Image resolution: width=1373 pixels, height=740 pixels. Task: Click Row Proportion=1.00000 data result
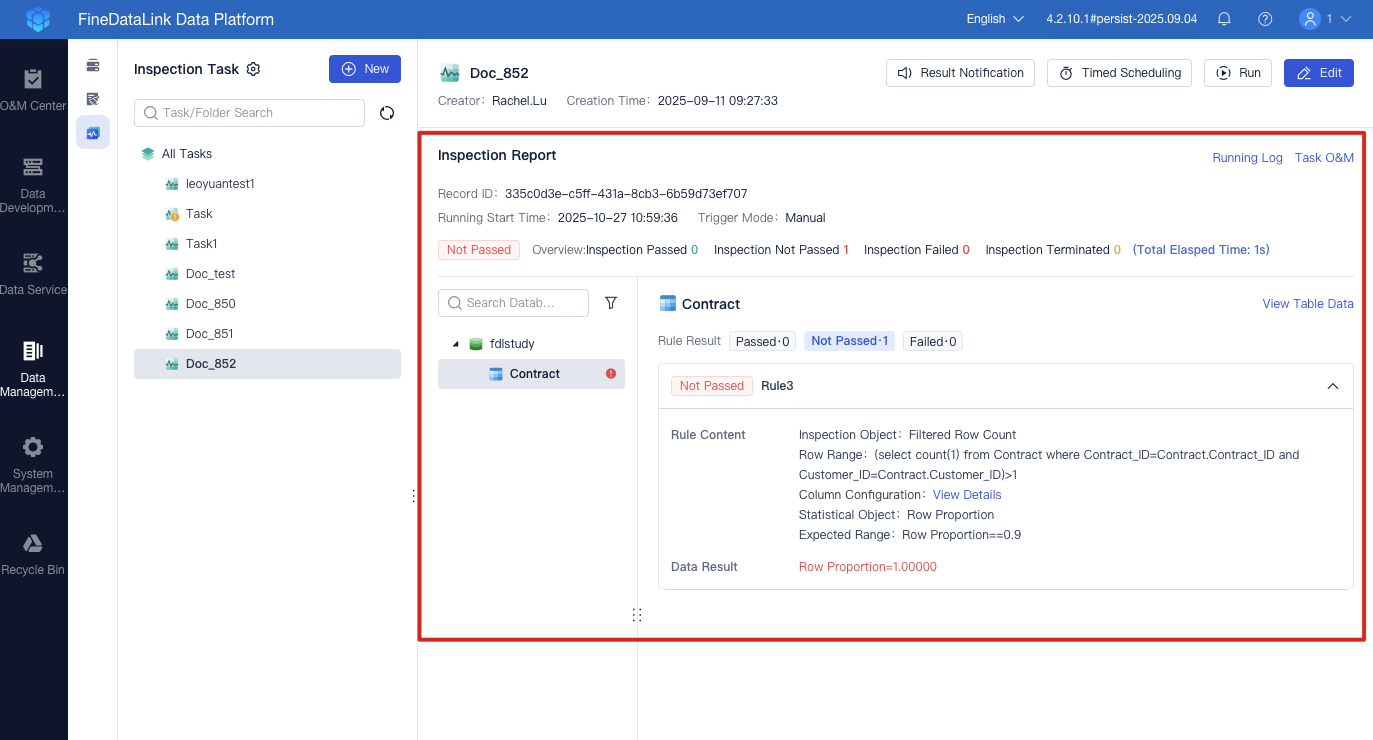tap(868, 567)
